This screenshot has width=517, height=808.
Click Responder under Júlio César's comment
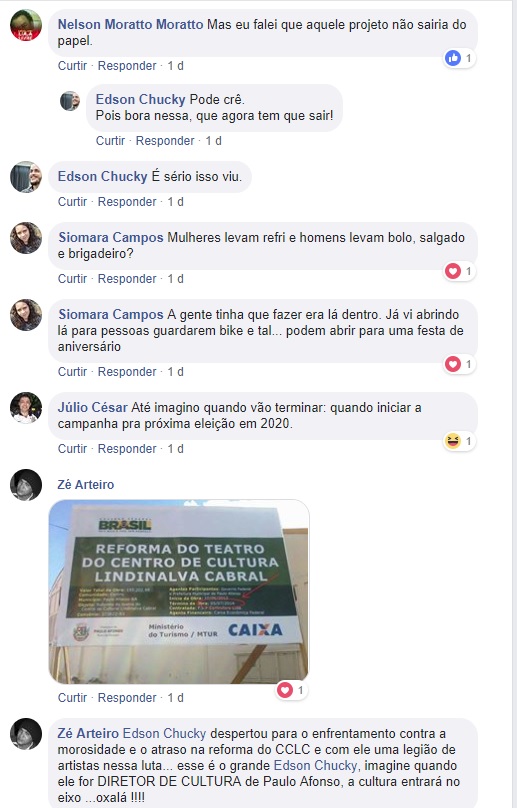click(127, 449)
